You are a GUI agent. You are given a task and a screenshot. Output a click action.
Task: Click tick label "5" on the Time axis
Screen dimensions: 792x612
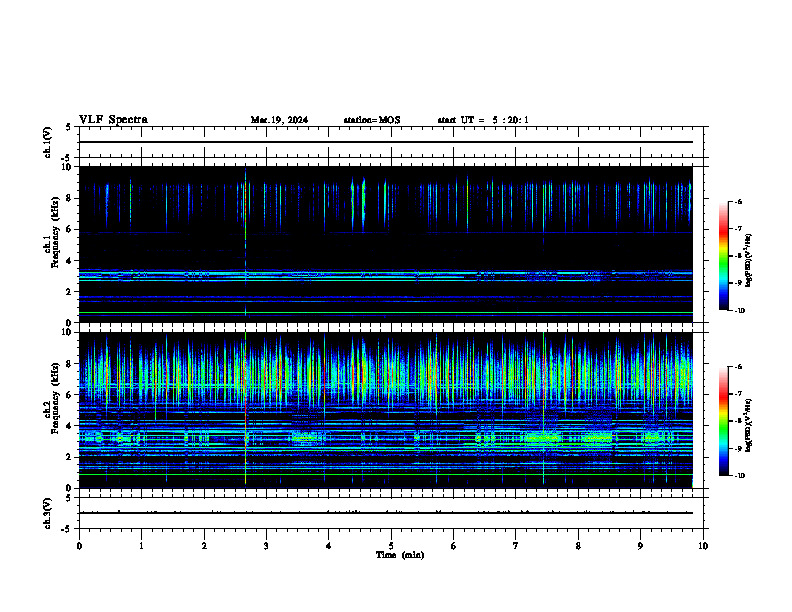pyautogui.click(x=391, y=546)
